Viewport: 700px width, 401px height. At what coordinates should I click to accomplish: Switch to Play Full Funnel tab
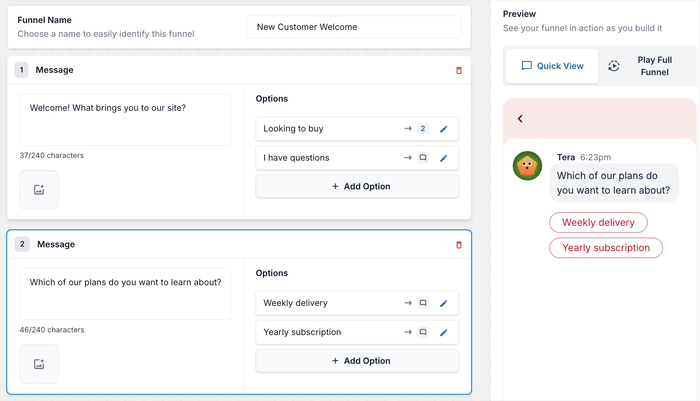coord(645,66)
